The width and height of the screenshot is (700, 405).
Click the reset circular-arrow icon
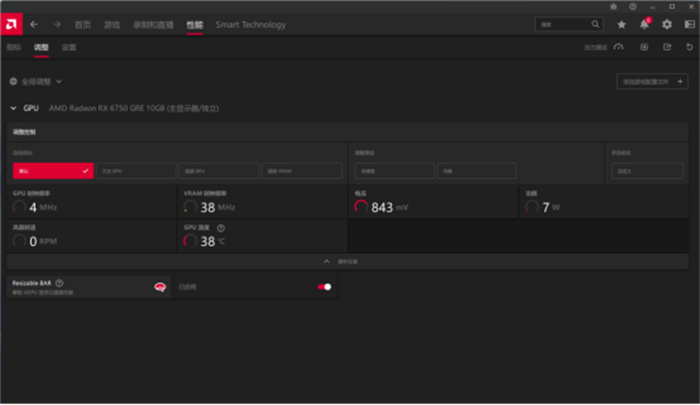tap(689, 47)
